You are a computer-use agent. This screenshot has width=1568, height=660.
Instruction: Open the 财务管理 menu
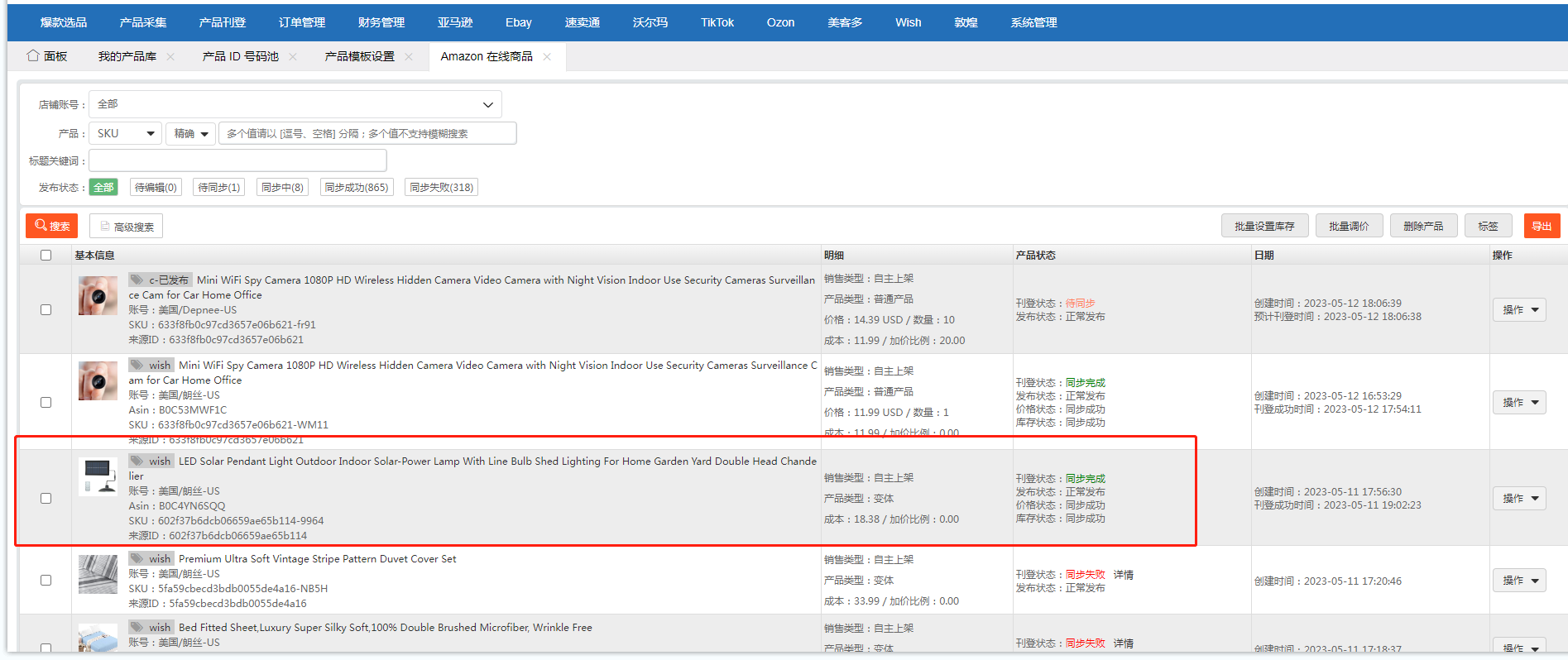point(381,22)
